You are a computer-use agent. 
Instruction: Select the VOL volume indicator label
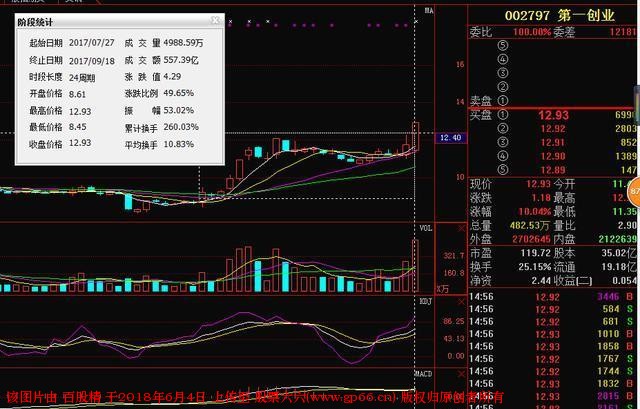point(427,228)
